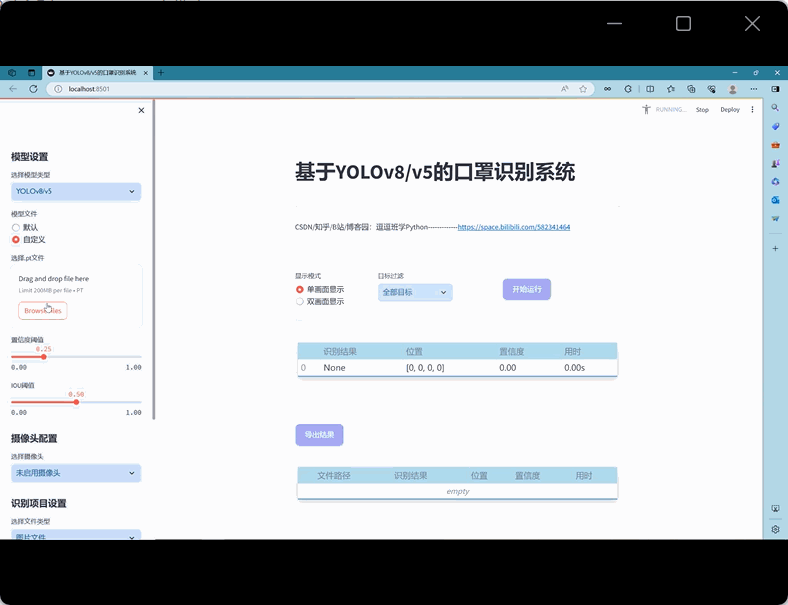788x605 pixels.
Task: Open a new browser tab
Action: coord(161,72)
